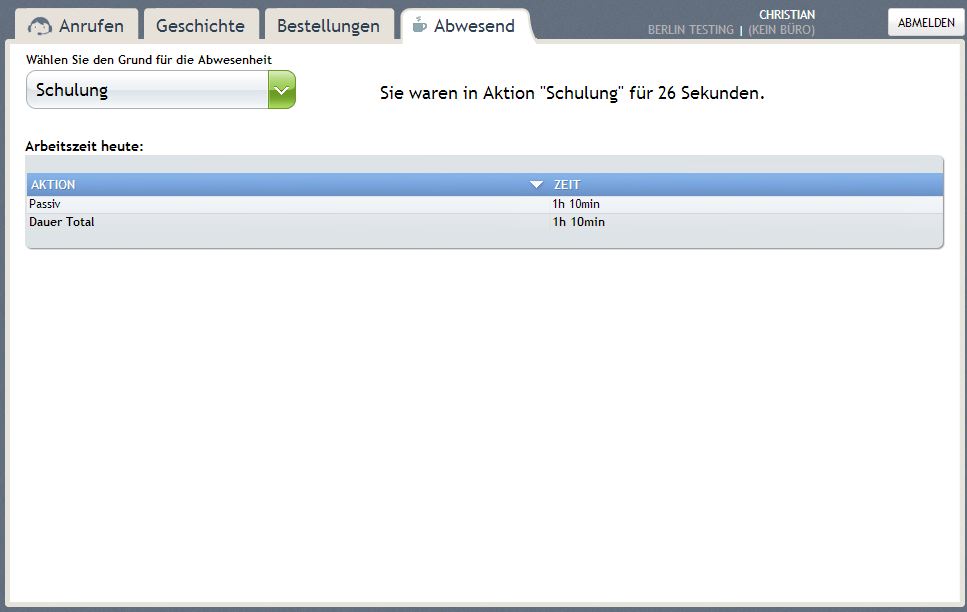This screenshot has height=612, width=967.
Task: Sort table by the AKTION column header
Action: 287,184
